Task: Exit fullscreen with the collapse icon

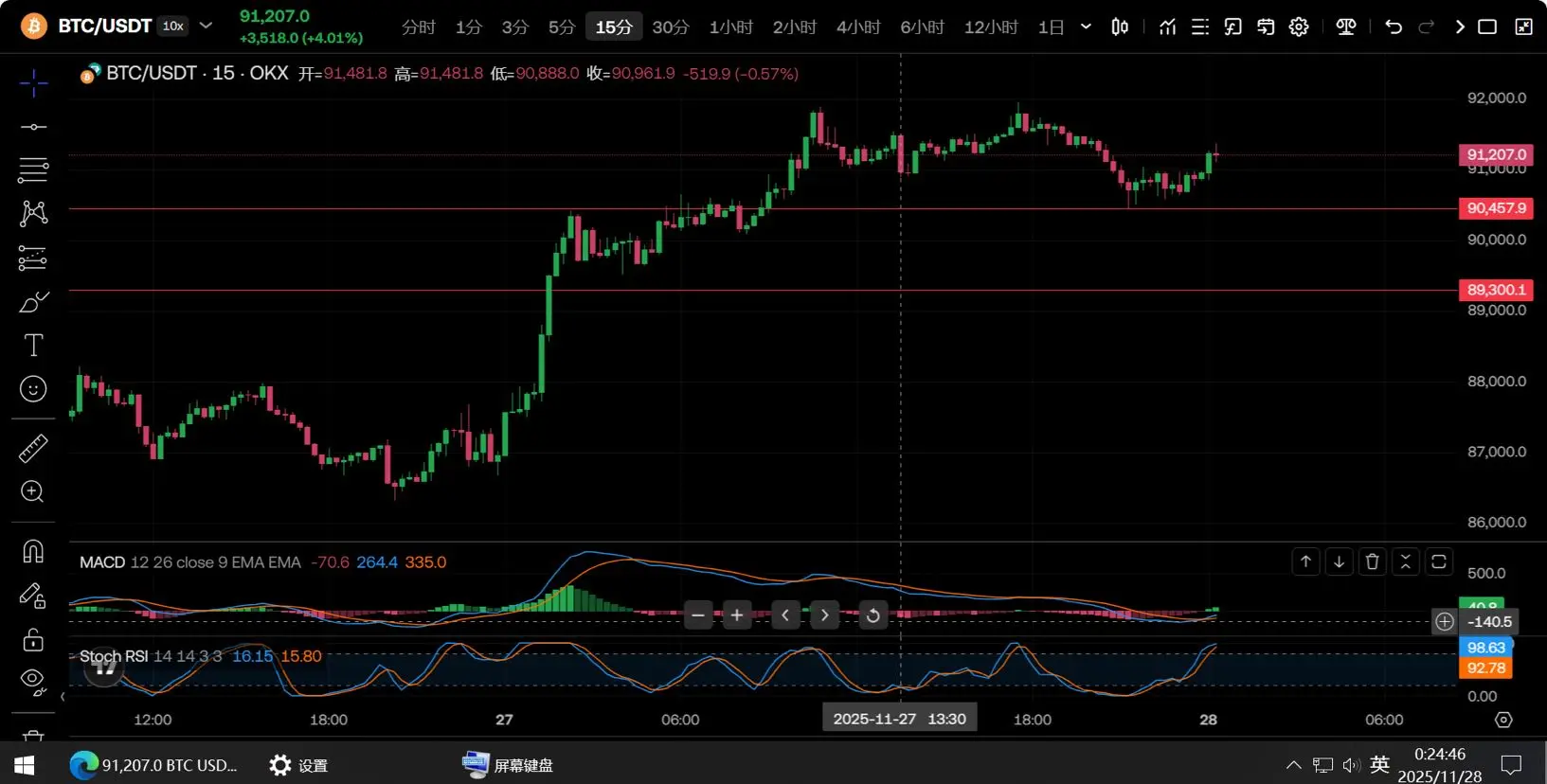Action: click(1523, 27)
